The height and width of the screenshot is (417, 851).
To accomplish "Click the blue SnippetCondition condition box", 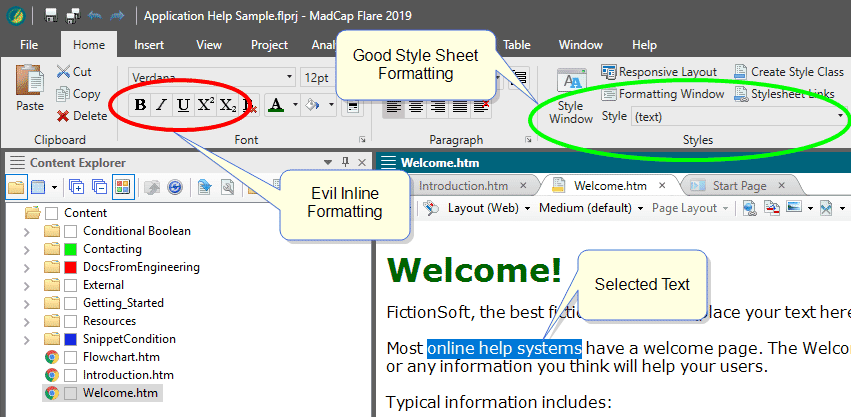I will pos(71,339).
